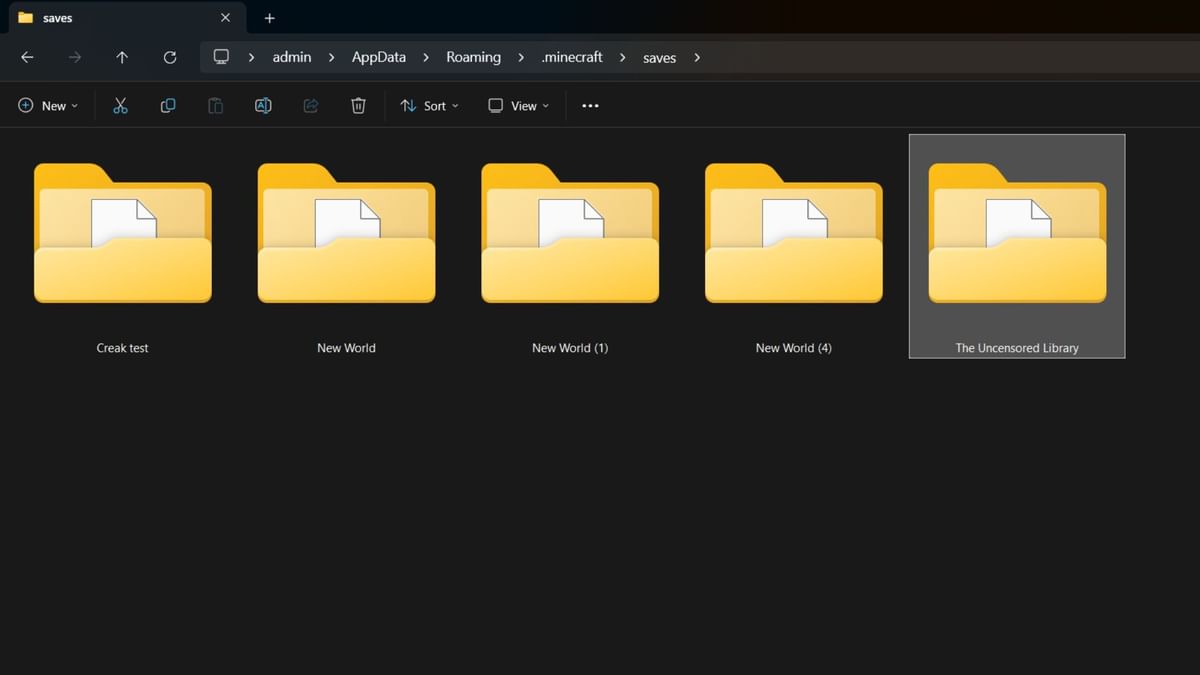Open the Creak test folder
The height and width of the screenshot is (675, 1200).
point(122,233)
